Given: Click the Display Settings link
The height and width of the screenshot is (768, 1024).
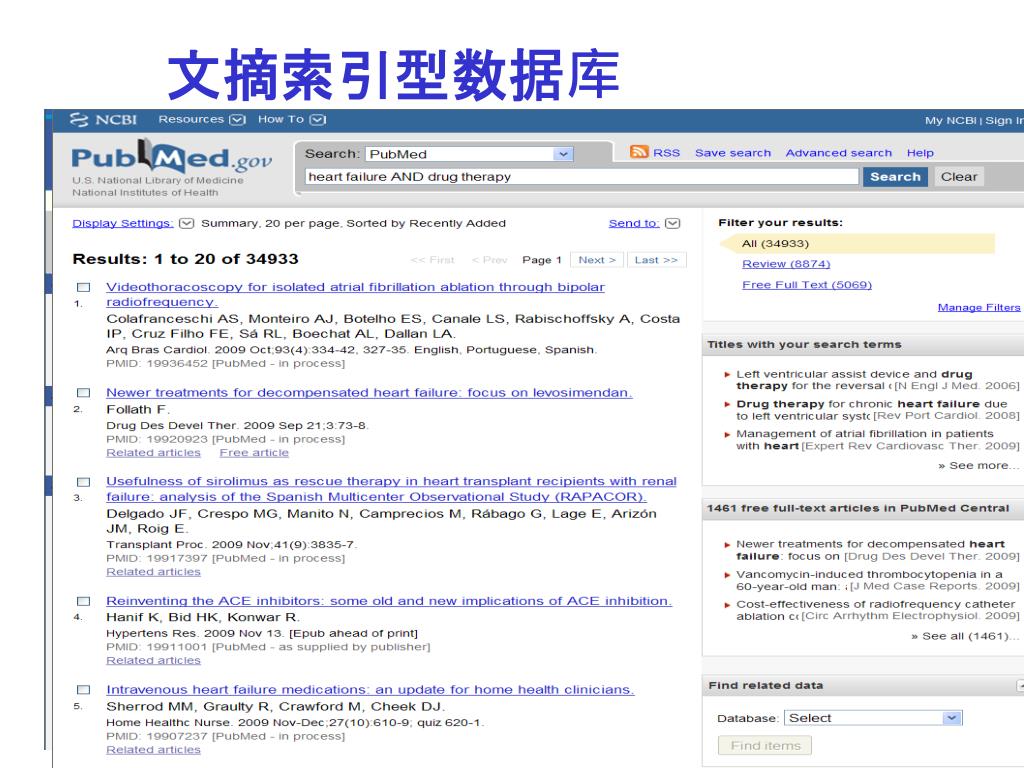Looking at the screenshot, I should [x=123, y=223].
